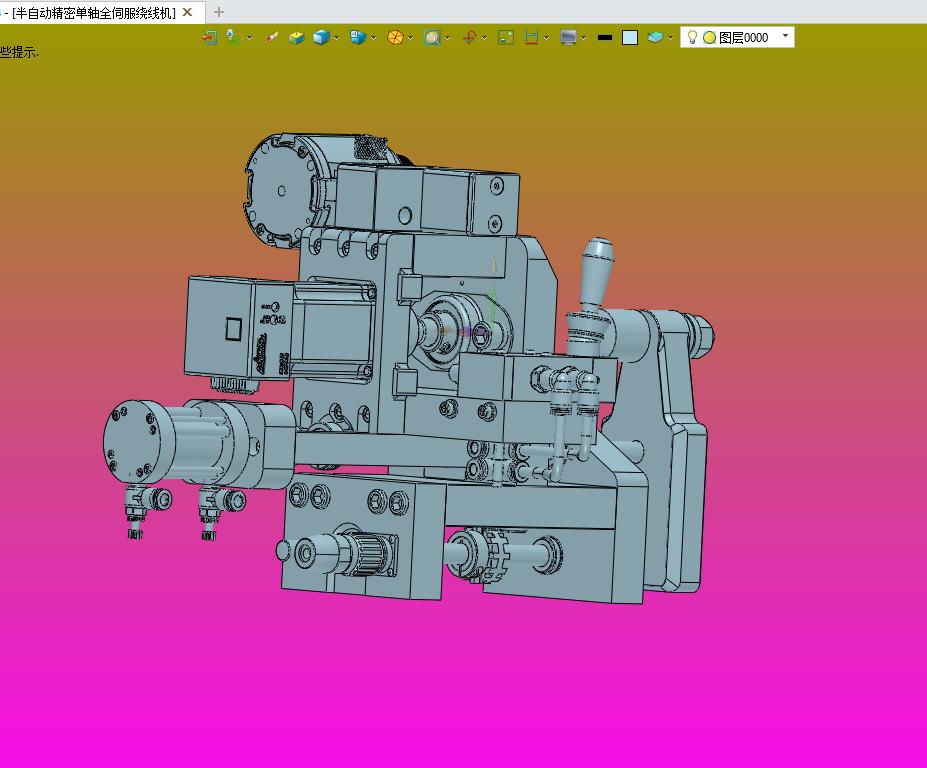This screenshot has height=768, width=927.
Task: Toggle the light bulb layer visibility icon
Action: [692, 37]
